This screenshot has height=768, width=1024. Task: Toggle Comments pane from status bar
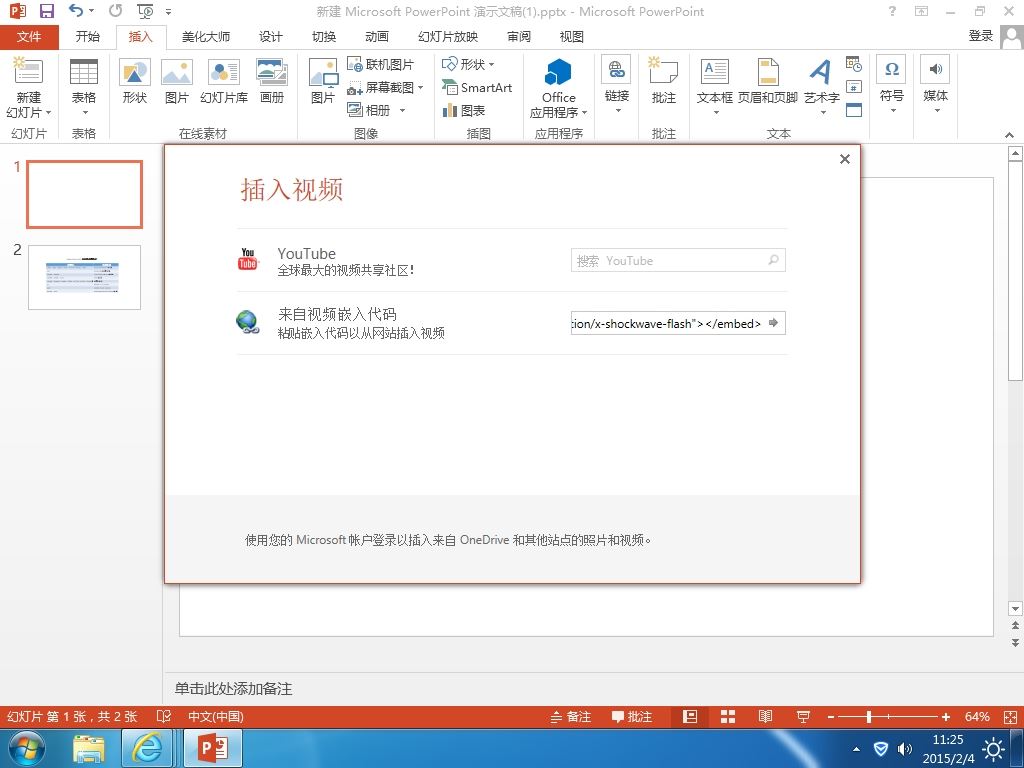click(x=632, y=716)
